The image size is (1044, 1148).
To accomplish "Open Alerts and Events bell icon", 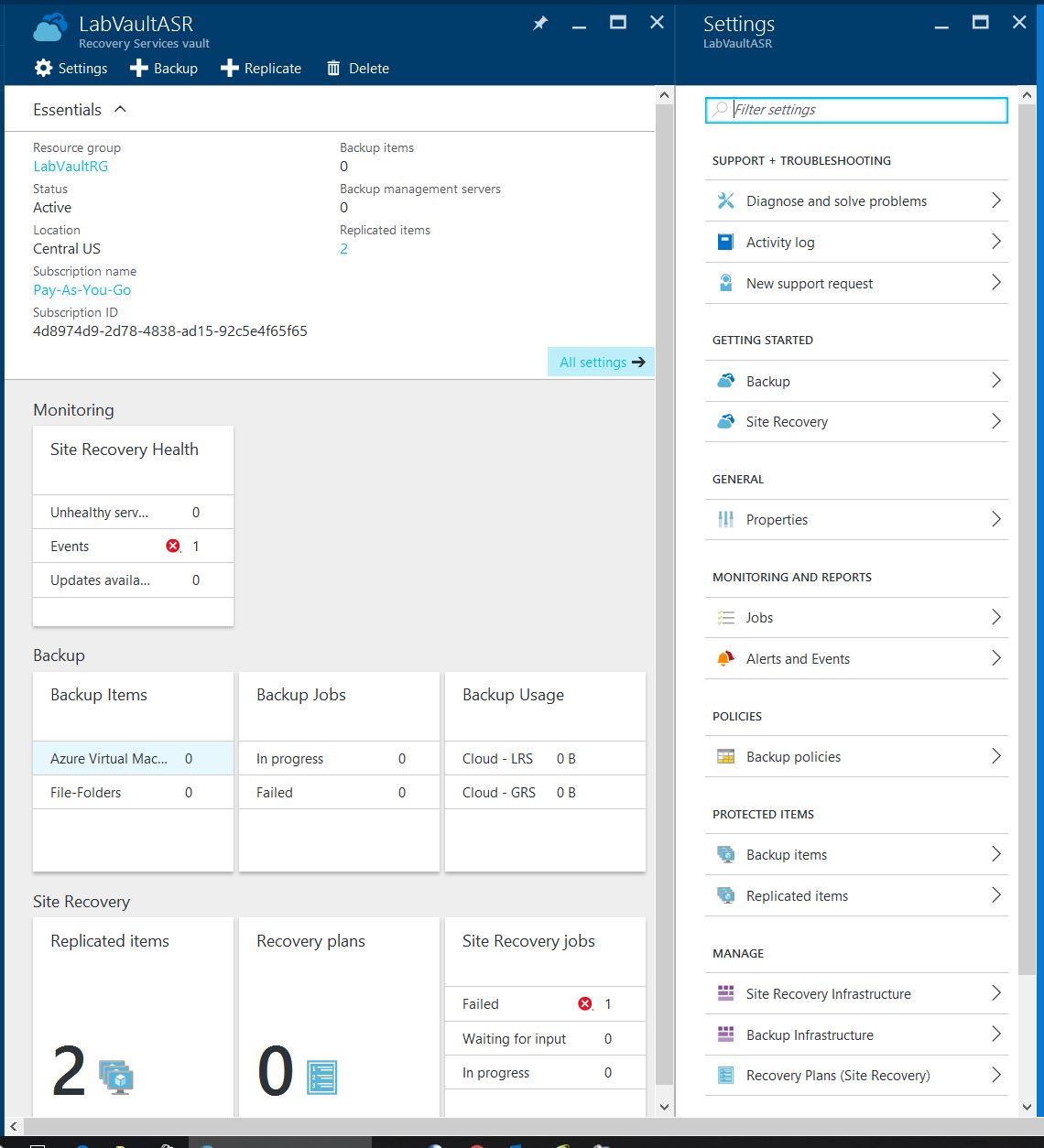I will (725, 659).
